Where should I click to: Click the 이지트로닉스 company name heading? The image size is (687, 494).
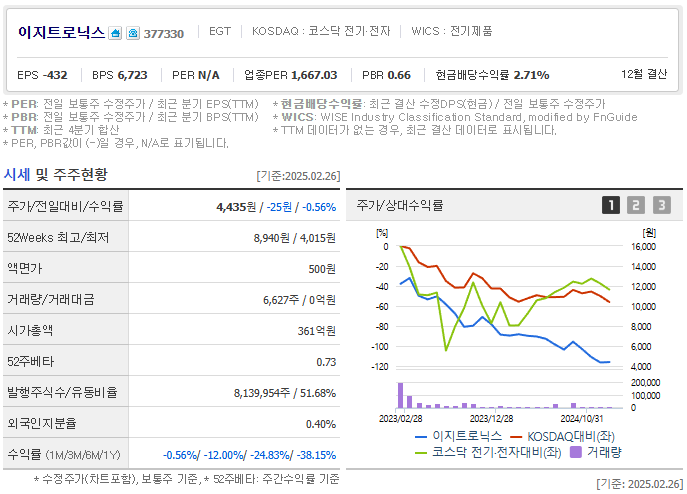click(61, 32)
